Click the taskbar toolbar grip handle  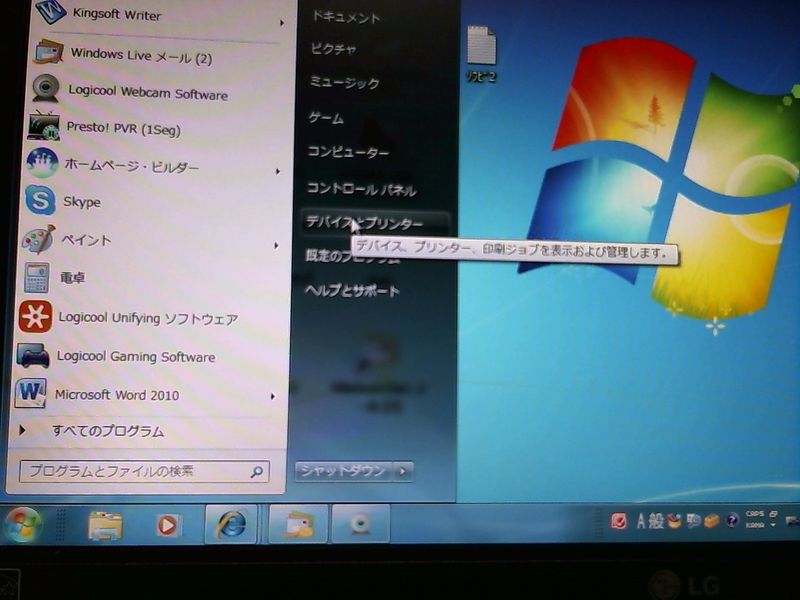60,524
